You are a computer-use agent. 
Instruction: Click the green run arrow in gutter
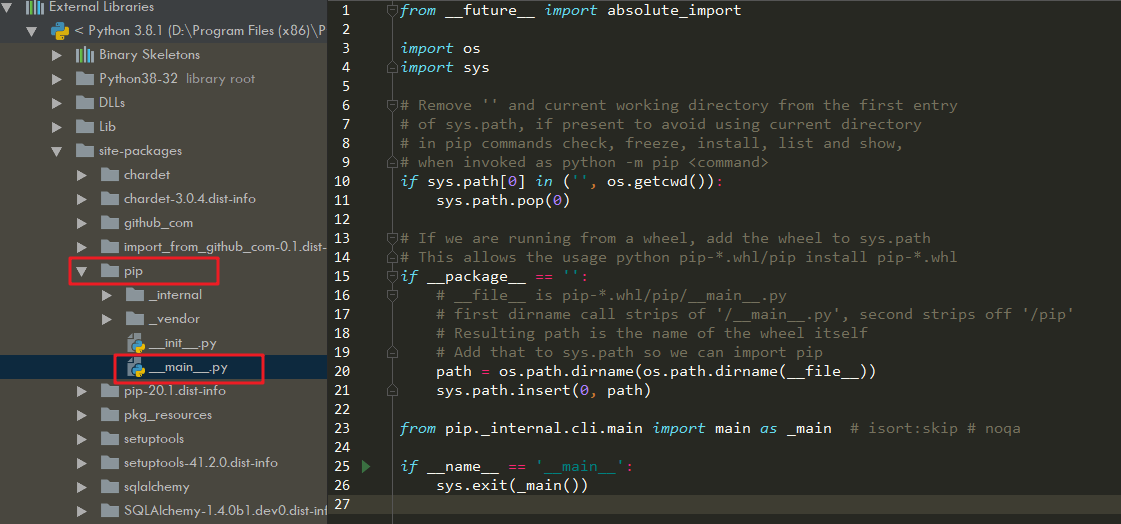coord(366,466)
